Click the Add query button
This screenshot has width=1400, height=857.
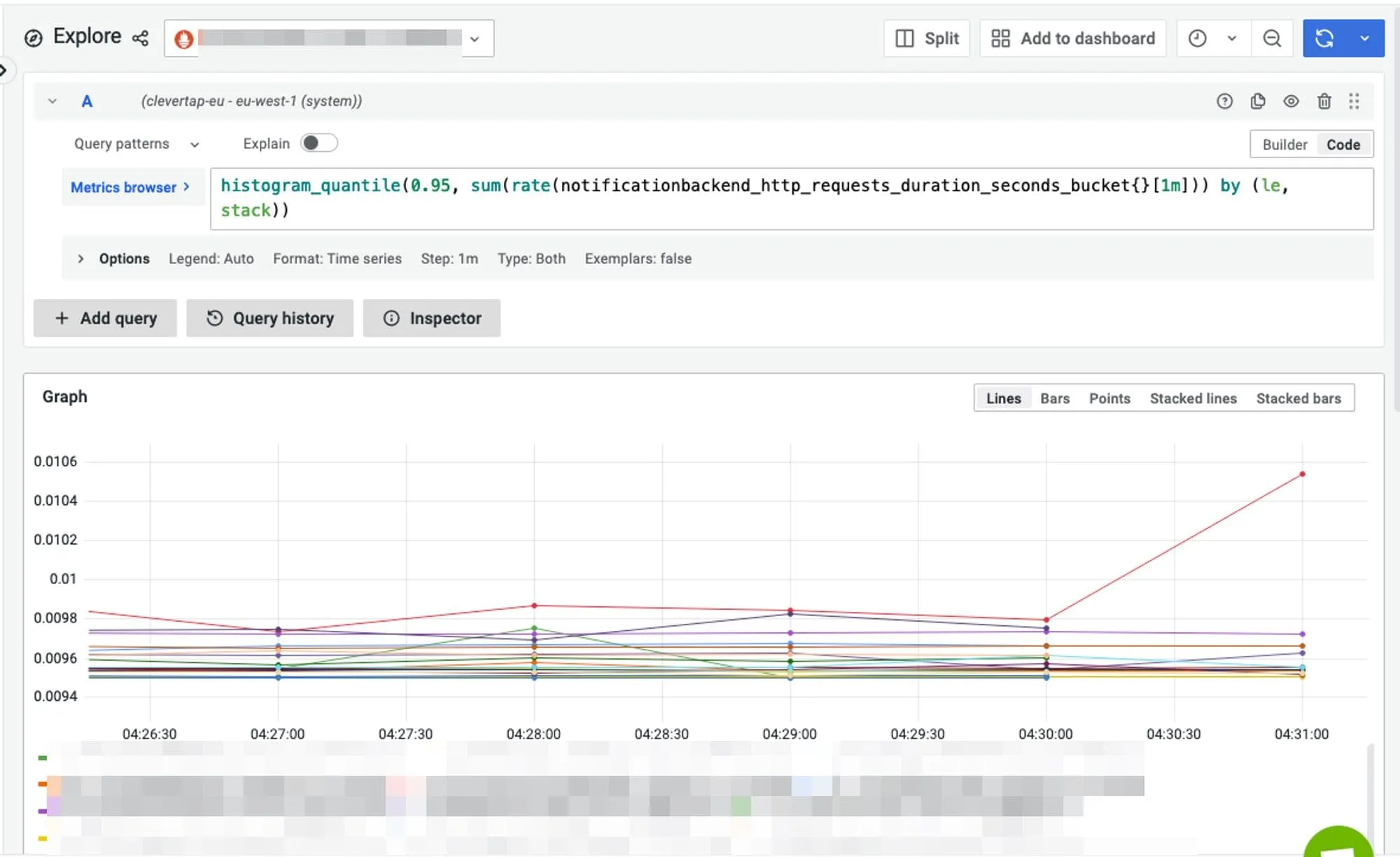(105, 319)
